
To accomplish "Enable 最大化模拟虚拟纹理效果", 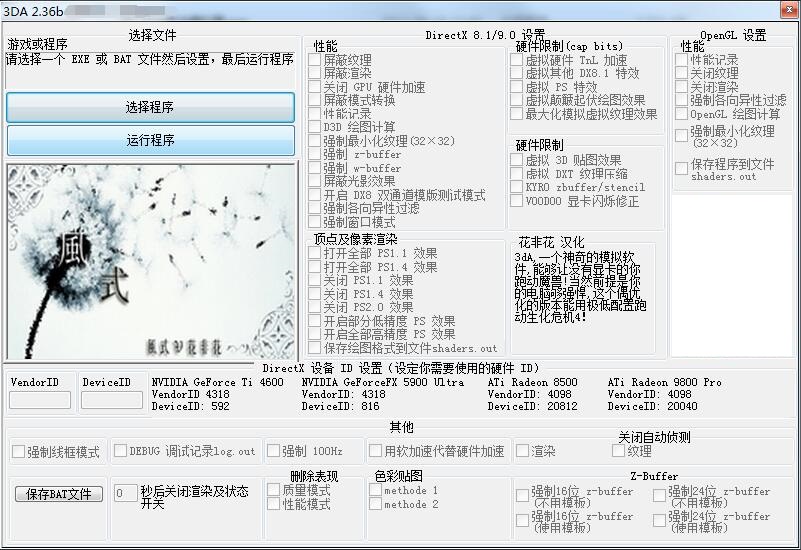I will pyautogui.click(x=516, y=113).
